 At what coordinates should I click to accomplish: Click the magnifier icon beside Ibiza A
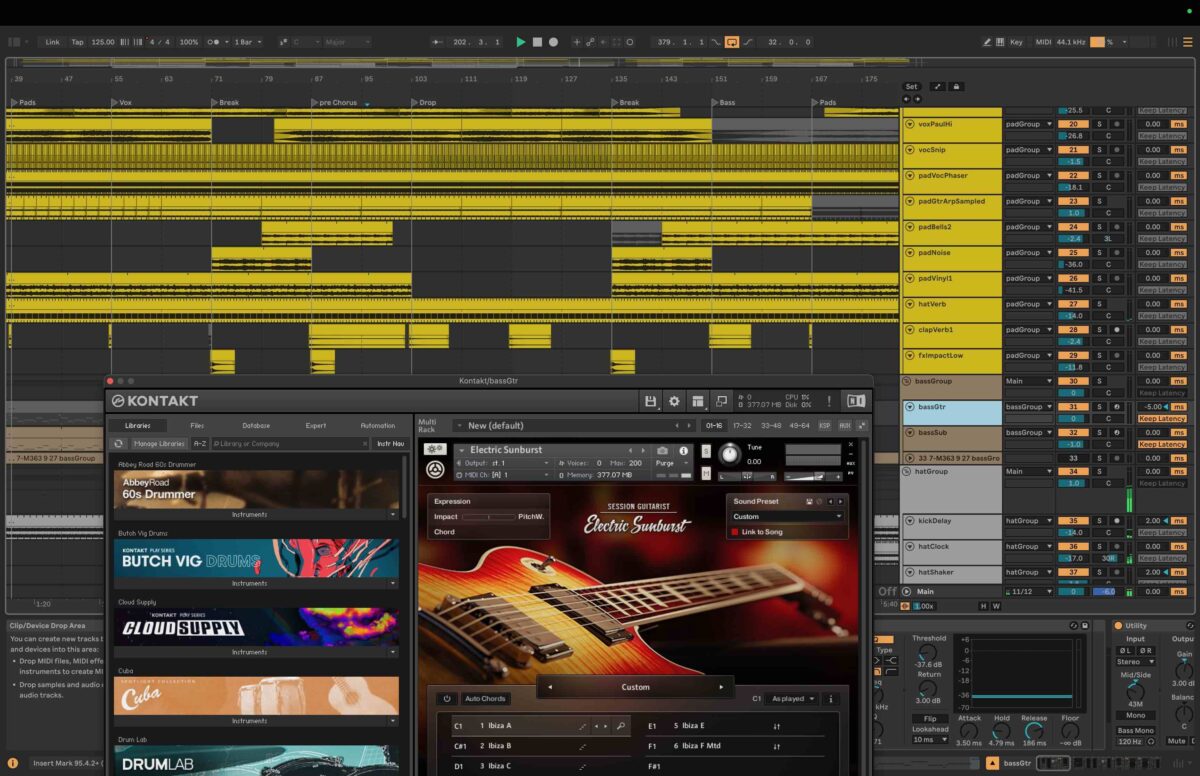[621, 726]
